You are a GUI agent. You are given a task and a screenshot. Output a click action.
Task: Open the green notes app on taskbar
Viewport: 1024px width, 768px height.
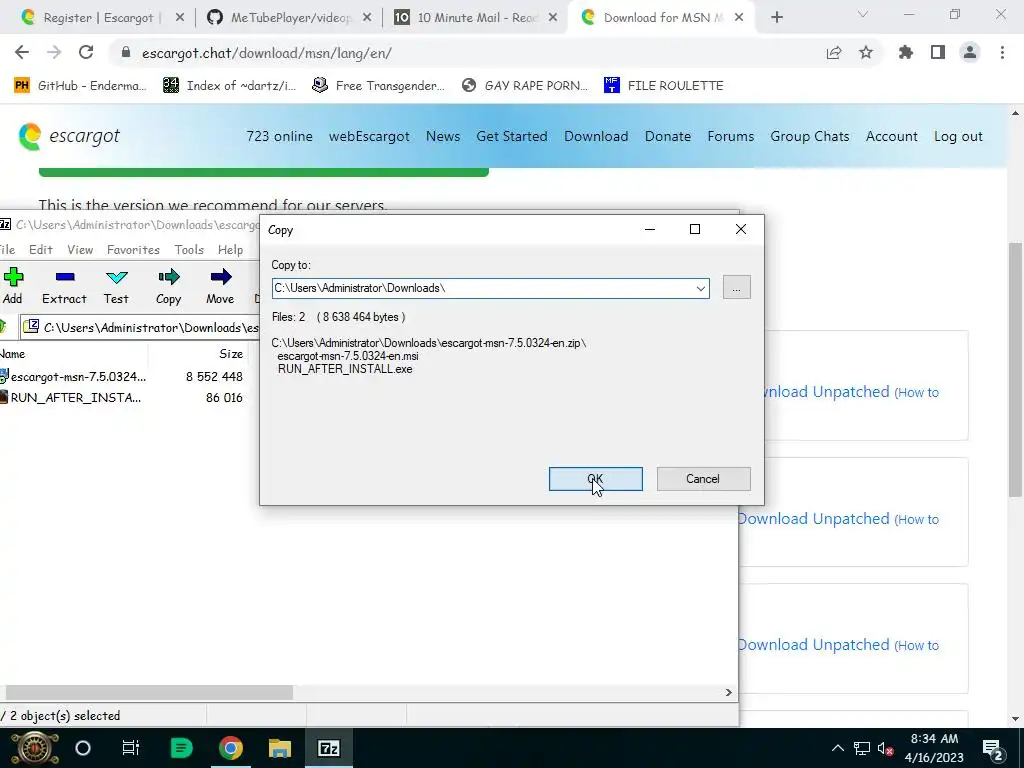tap(181, 748)
